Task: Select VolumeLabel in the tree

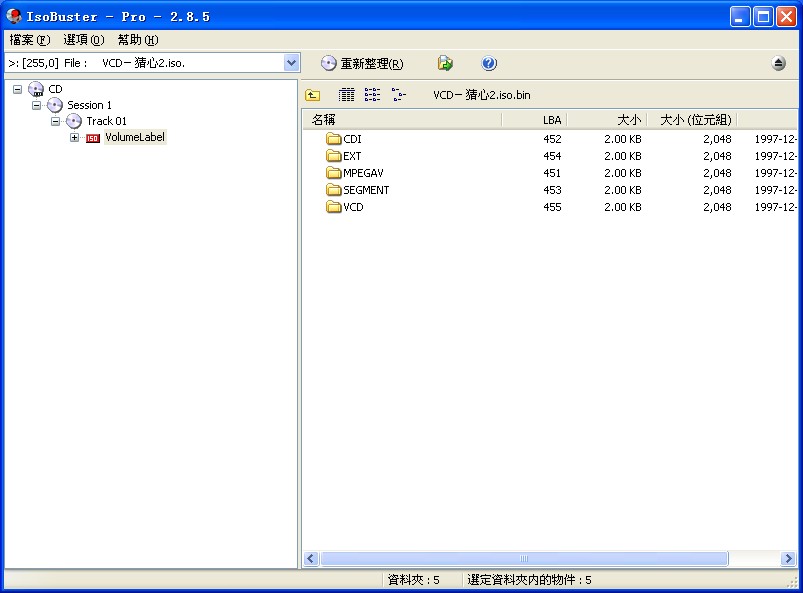Action: pyautogui.click(x=135, y=137)
